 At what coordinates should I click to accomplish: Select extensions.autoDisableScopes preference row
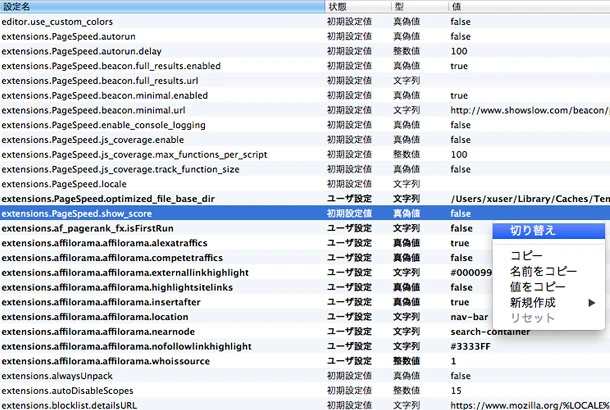tap(305, 391)
